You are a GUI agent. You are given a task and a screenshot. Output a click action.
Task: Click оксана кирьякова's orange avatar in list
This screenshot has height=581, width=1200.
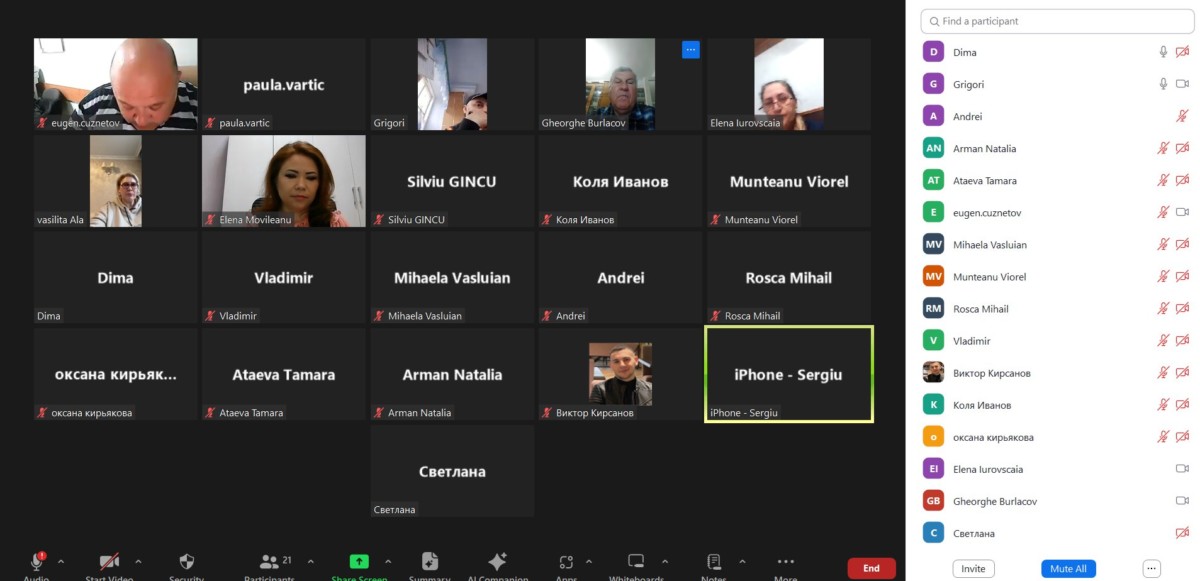(x=933, y=437)
